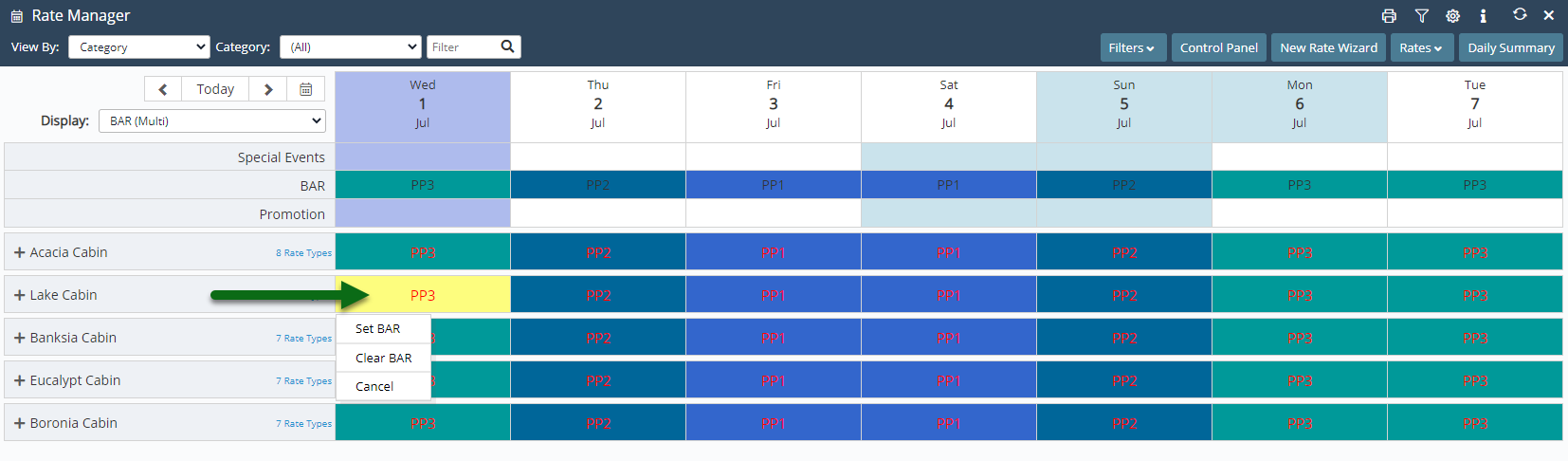This screenshot has width=1568, height=461.
Task: Open the filter funnel icon
Action: pos(1421,15)
